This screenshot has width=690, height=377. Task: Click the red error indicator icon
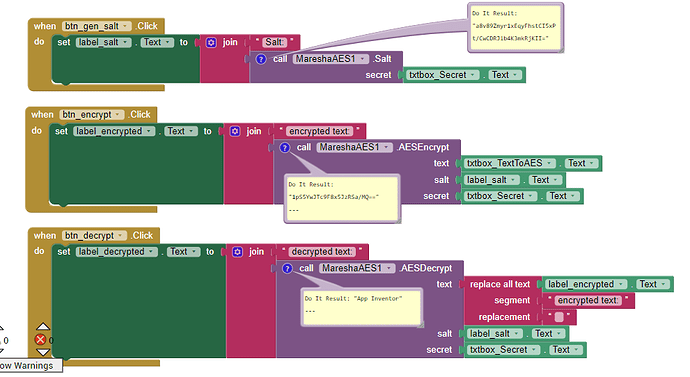tap(40, 340)
